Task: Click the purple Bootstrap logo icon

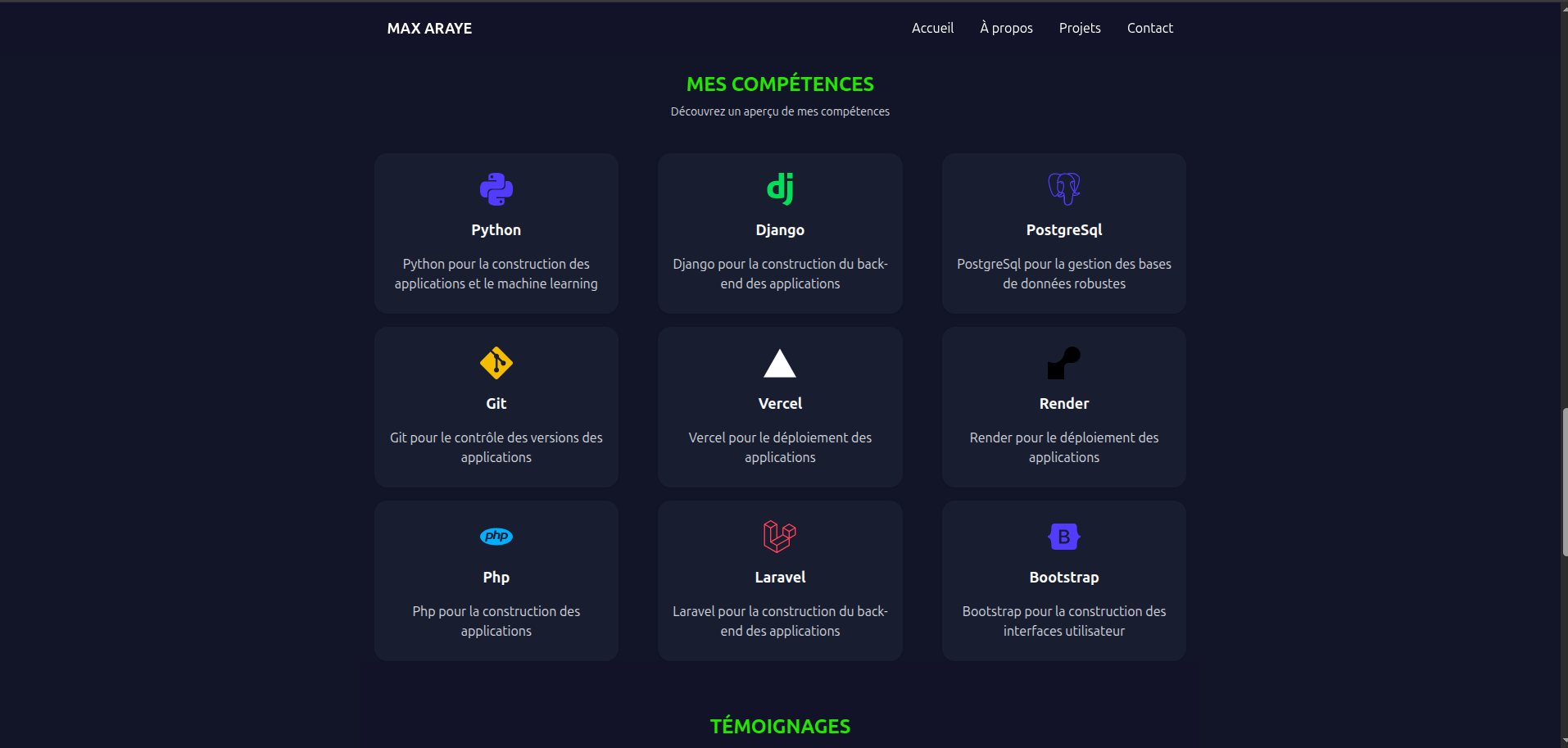Action: click(1063, 537)
